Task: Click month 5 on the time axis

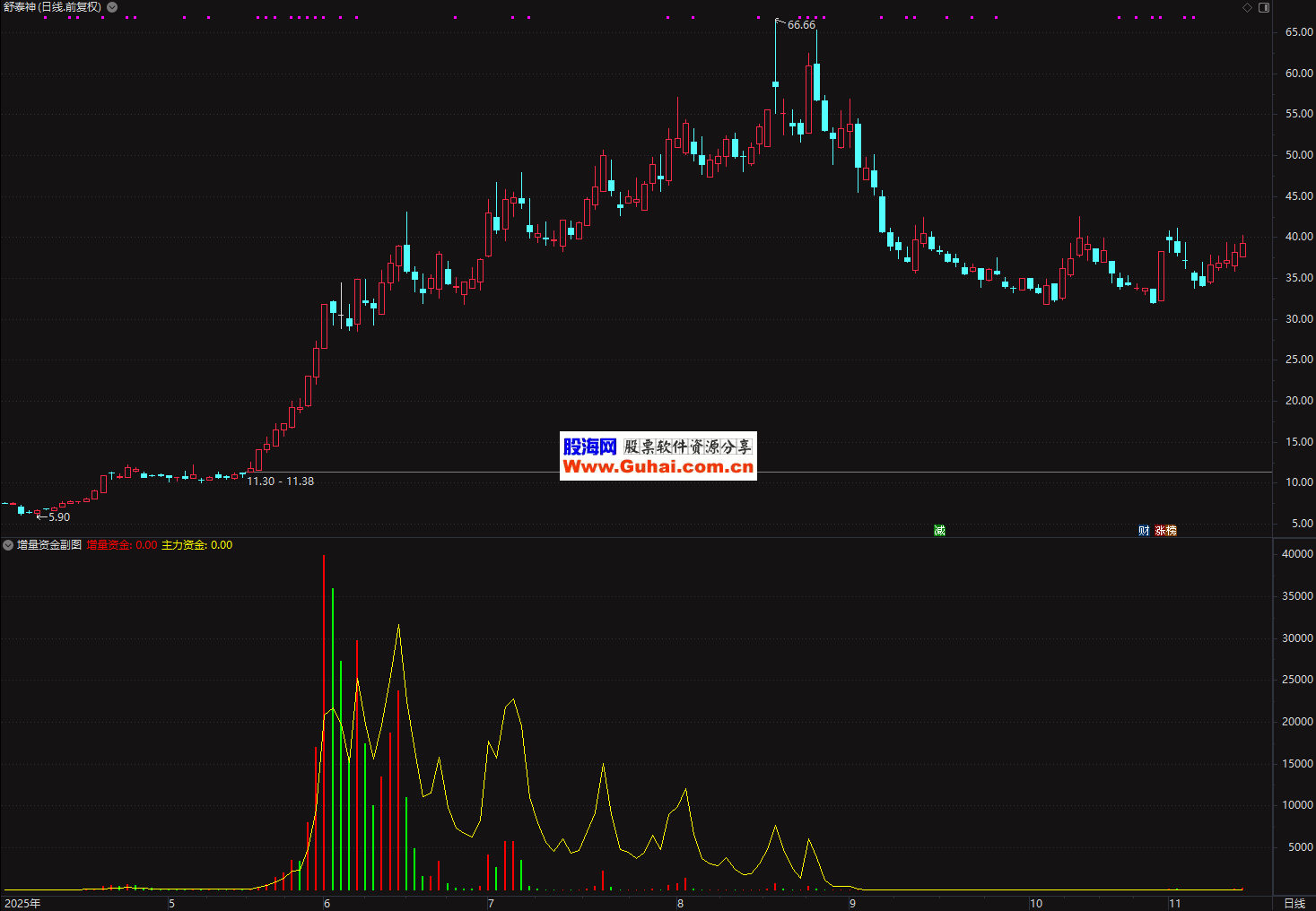Action: [x=171, y=903]
